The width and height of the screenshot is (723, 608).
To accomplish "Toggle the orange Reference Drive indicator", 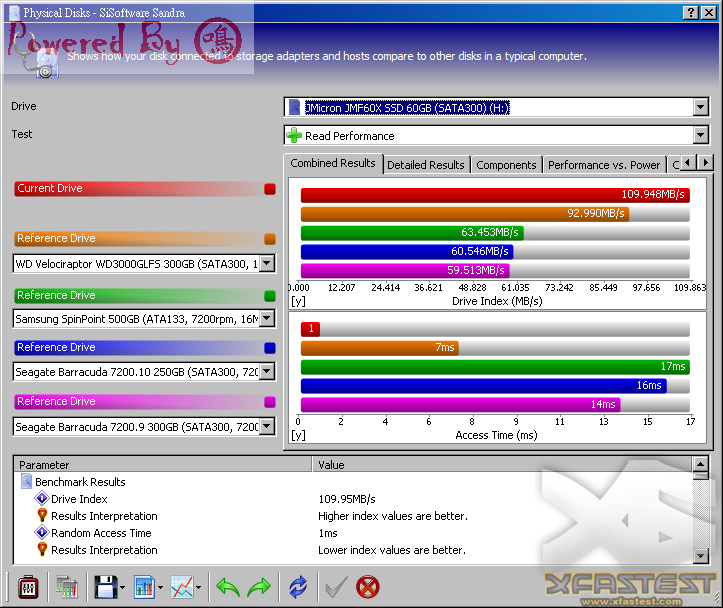I will pyautogui.click(x=270, y=239).
